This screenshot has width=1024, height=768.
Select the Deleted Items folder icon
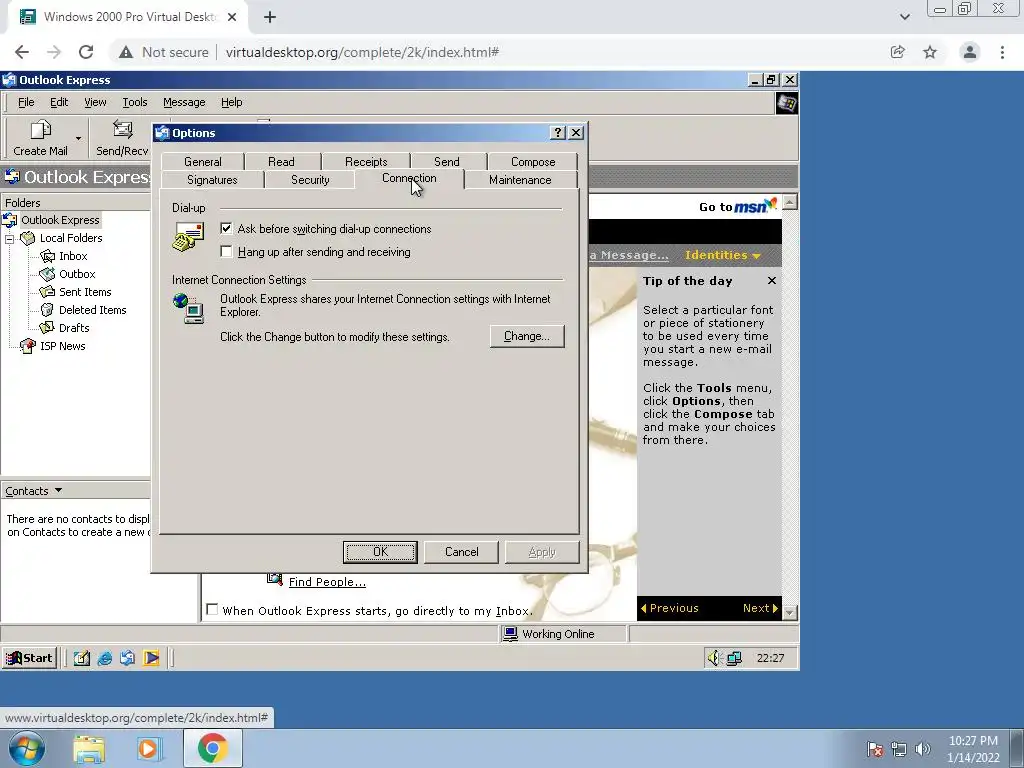point(48,310)
